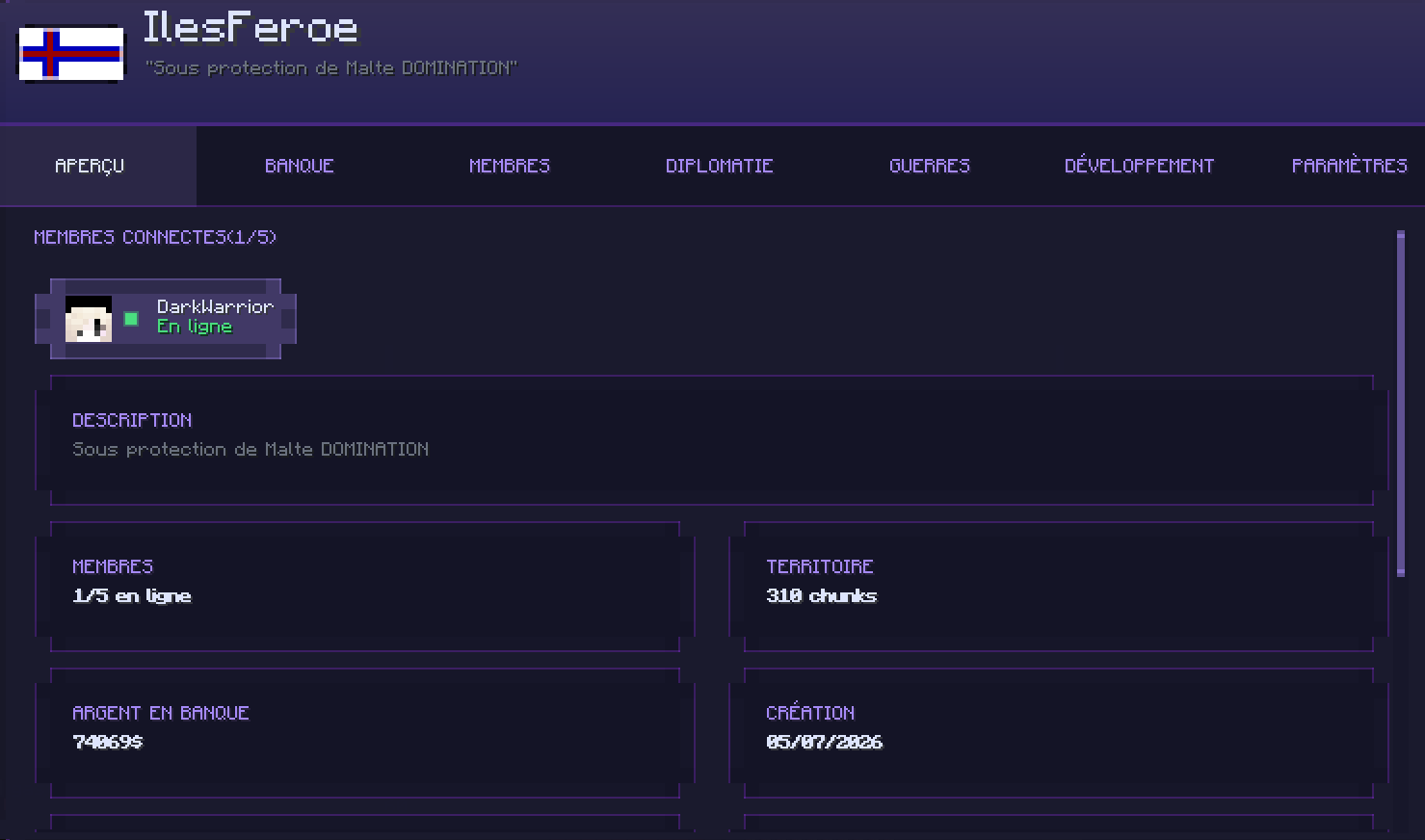Click the header subtitle about Malte protection

pos(331,67)
